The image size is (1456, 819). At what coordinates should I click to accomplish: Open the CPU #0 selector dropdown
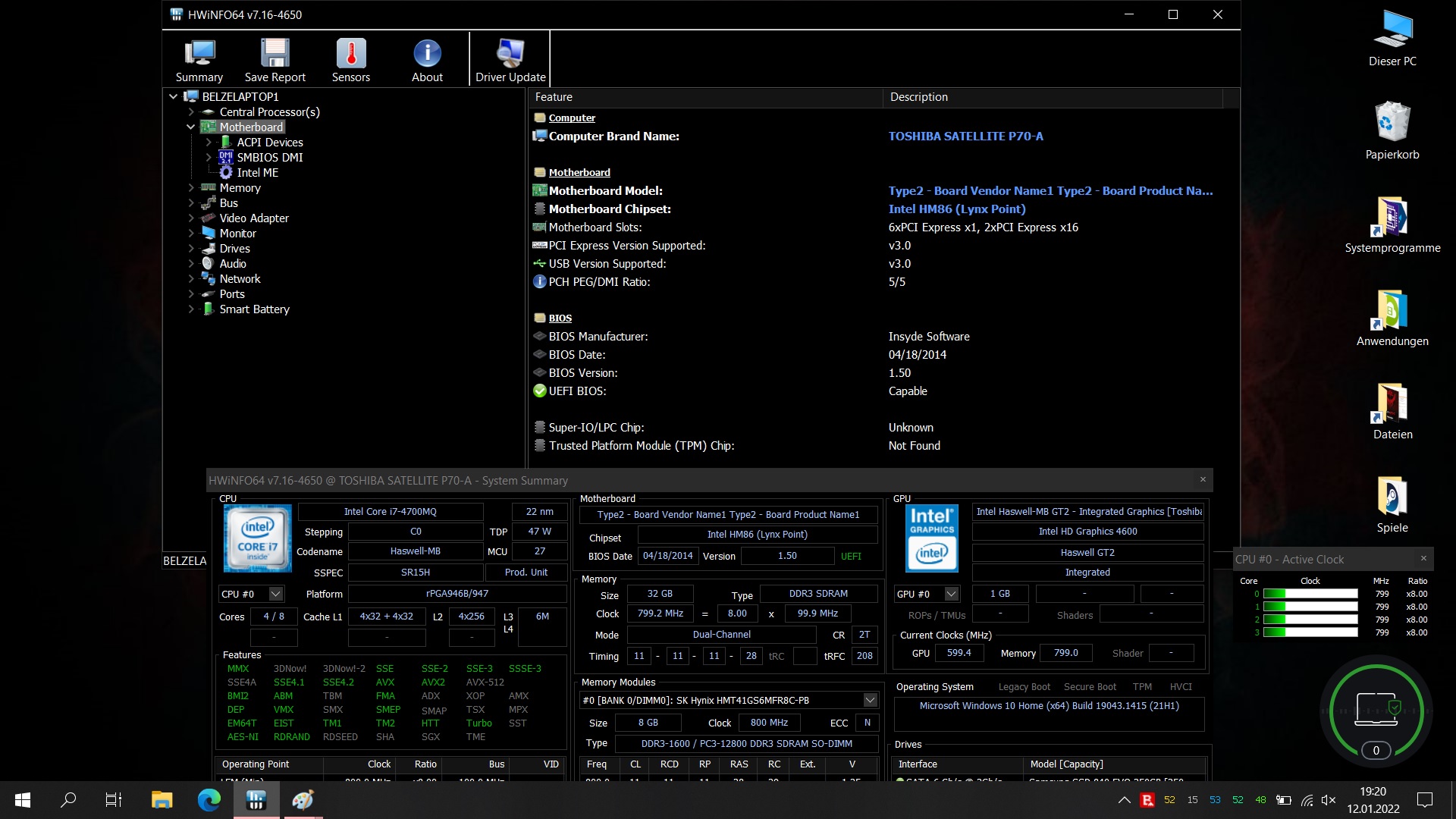pos(276,595)
